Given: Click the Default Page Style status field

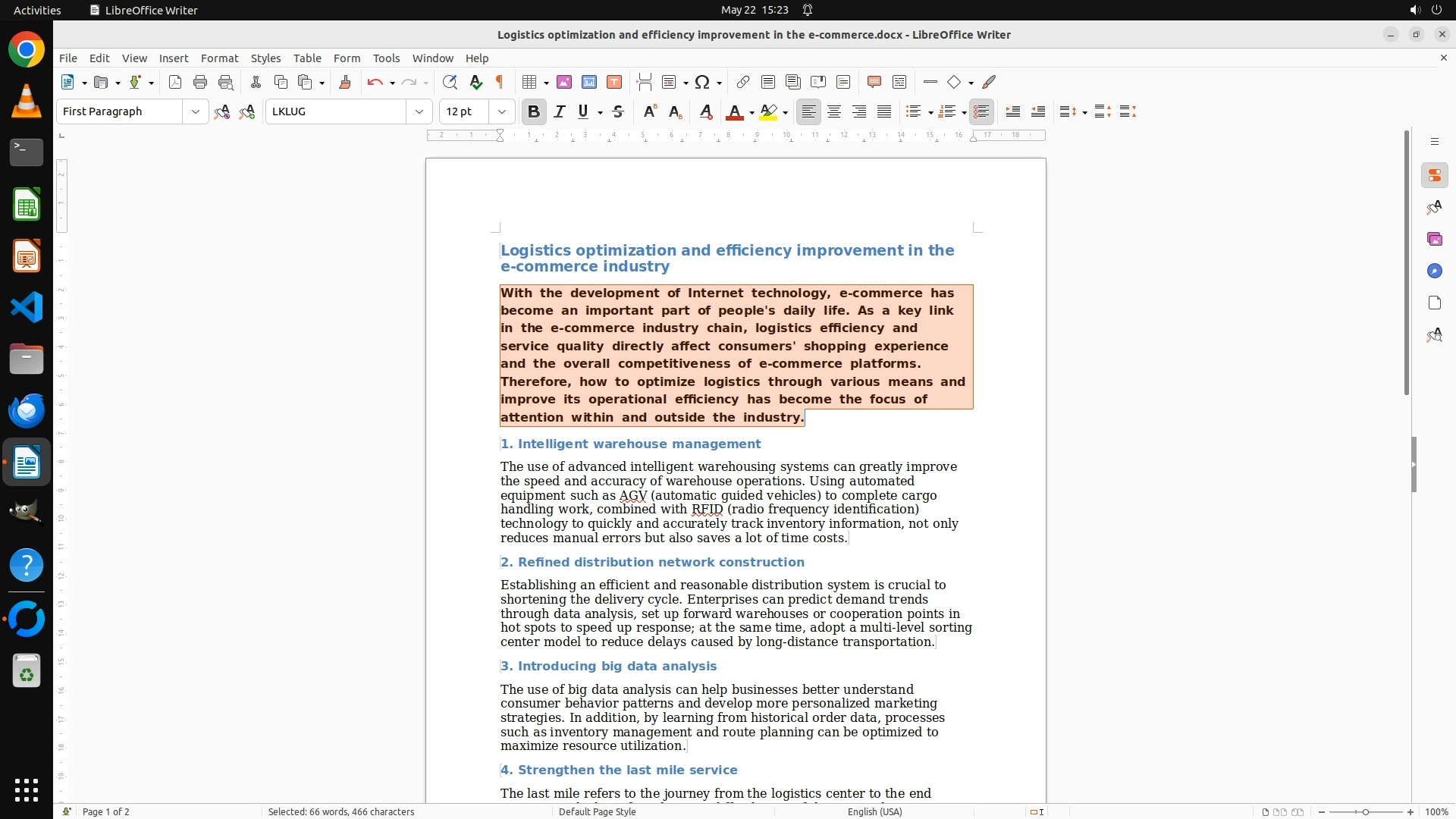Looking at the screenshot, I should 597,811.
